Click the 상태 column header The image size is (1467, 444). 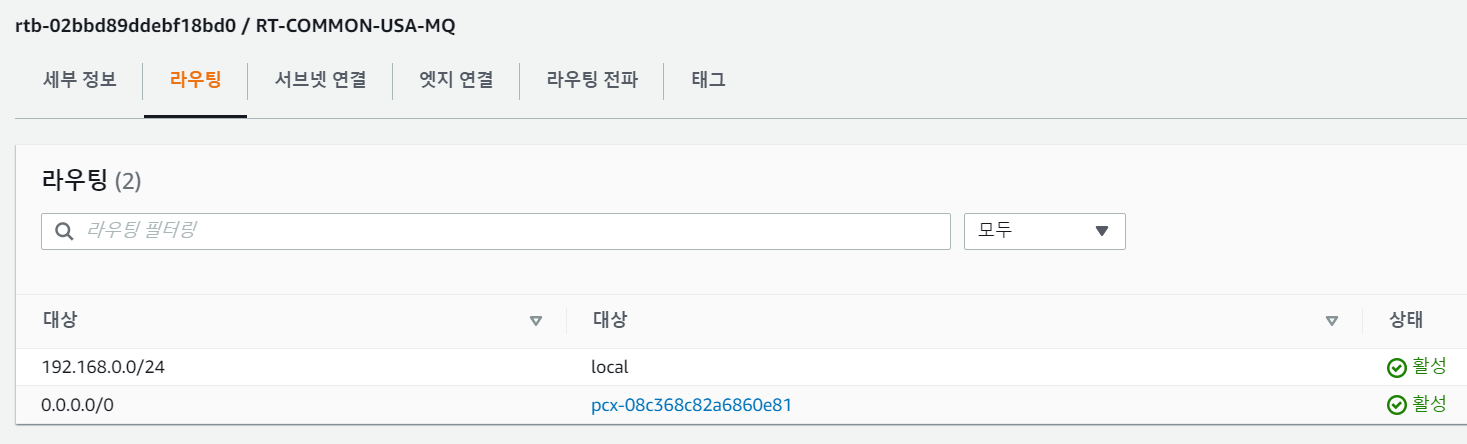tap(1406, 320)
